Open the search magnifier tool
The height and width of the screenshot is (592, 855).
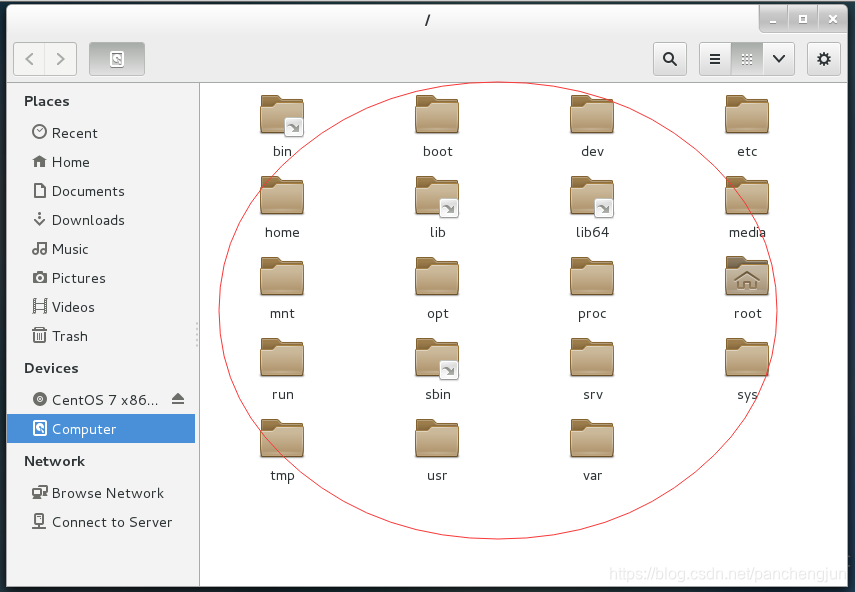click(670, 59)
